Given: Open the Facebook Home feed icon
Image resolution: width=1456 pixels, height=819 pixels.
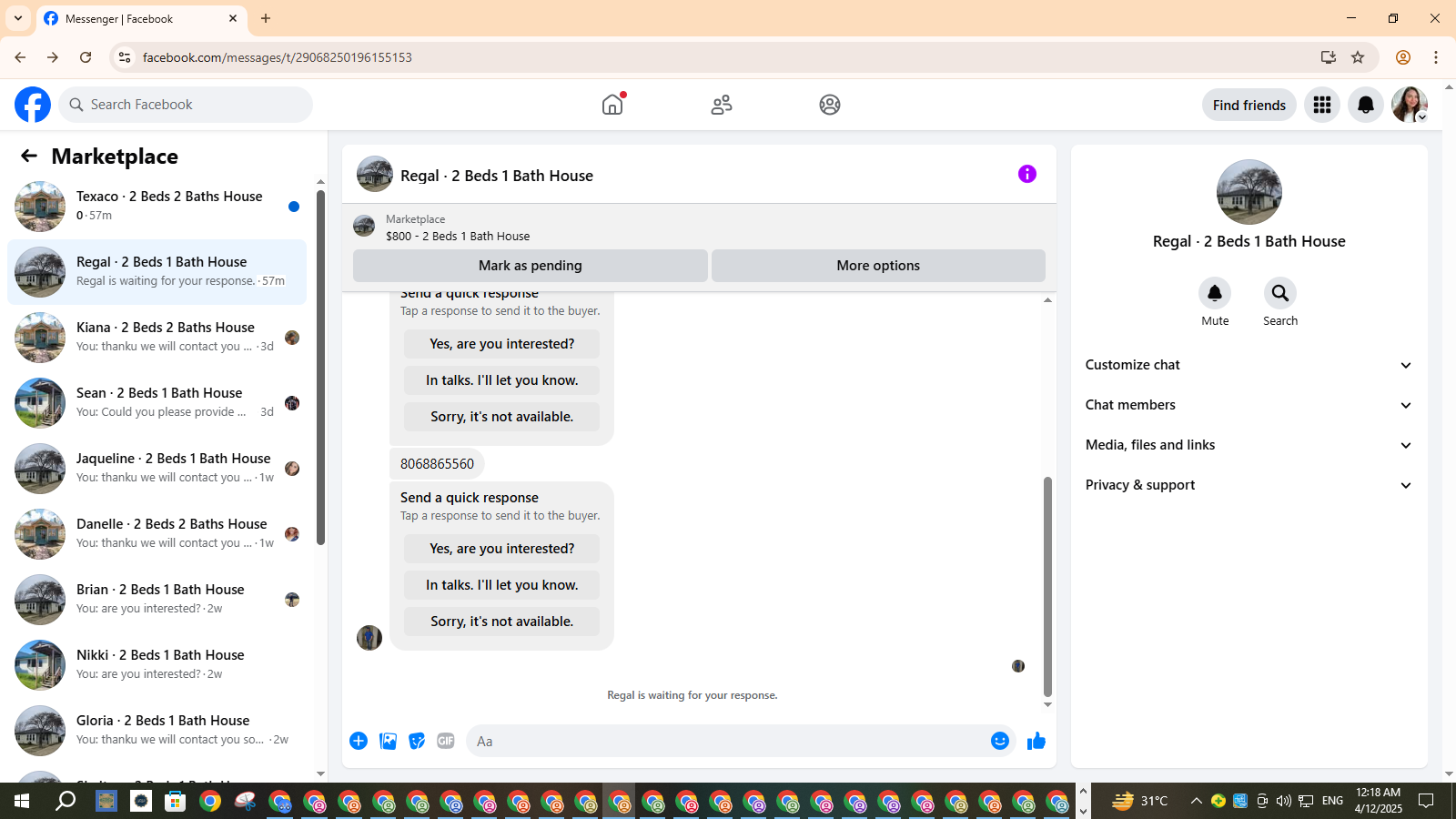Looking at the screenshot, I should 612,105.
